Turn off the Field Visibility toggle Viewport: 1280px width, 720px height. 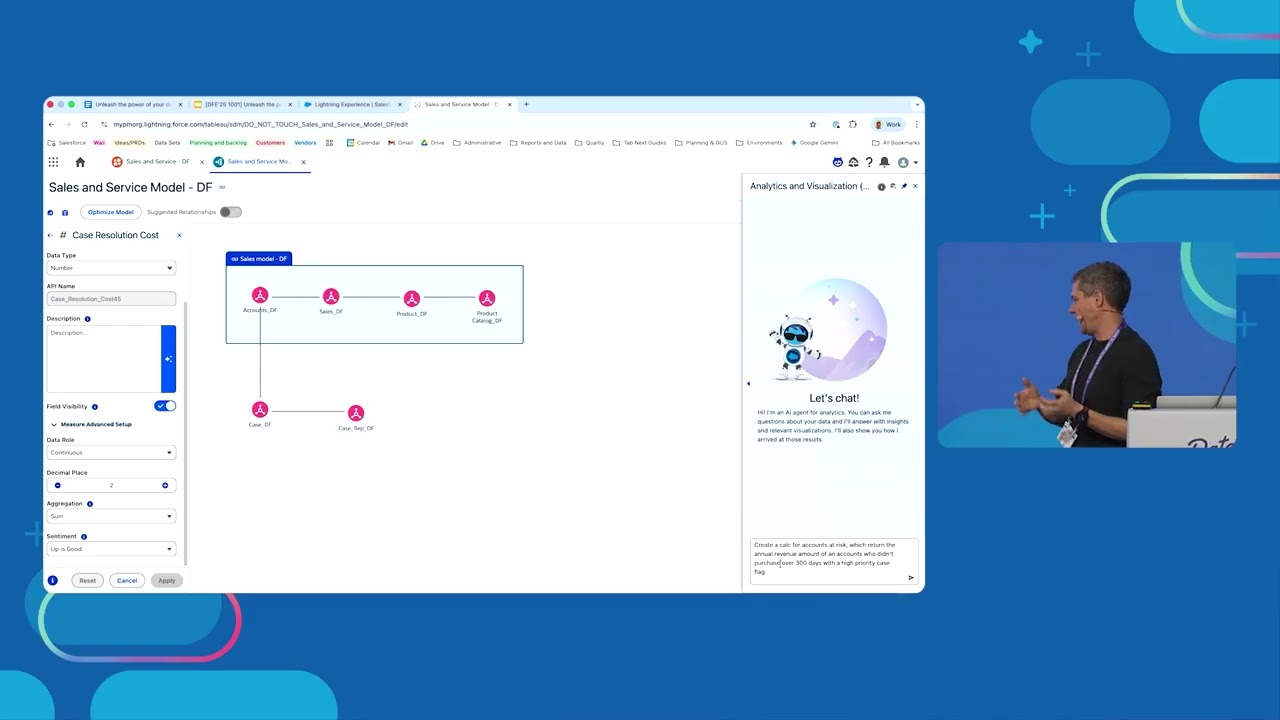(x=165, y=406)
